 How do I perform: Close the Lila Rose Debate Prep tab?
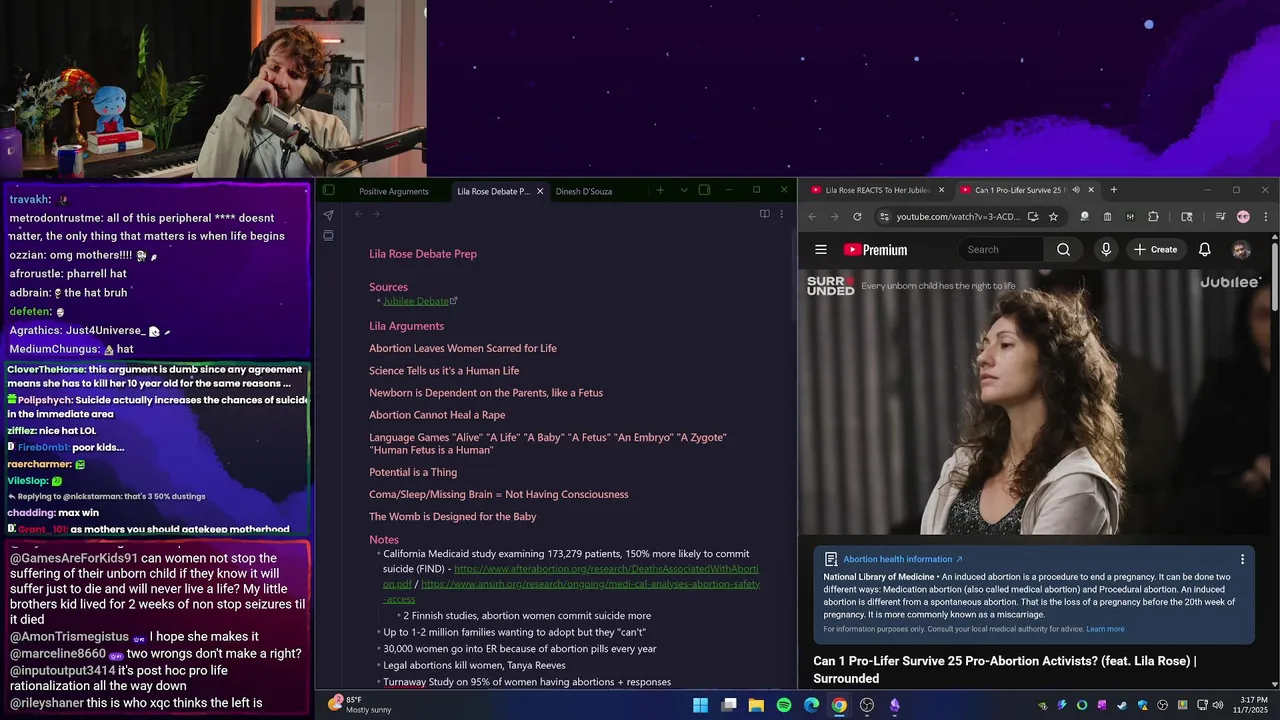pyautogui.click(x=540, y=191)
